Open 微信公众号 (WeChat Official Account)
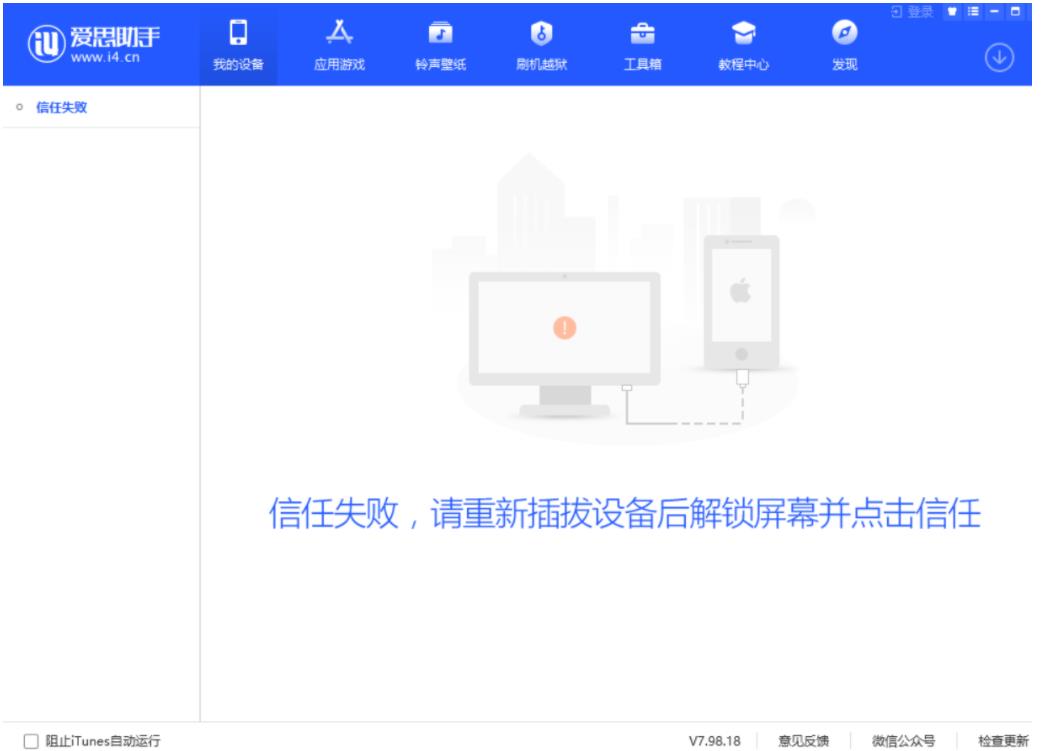 pyautogui.click(x=903, y=741)
